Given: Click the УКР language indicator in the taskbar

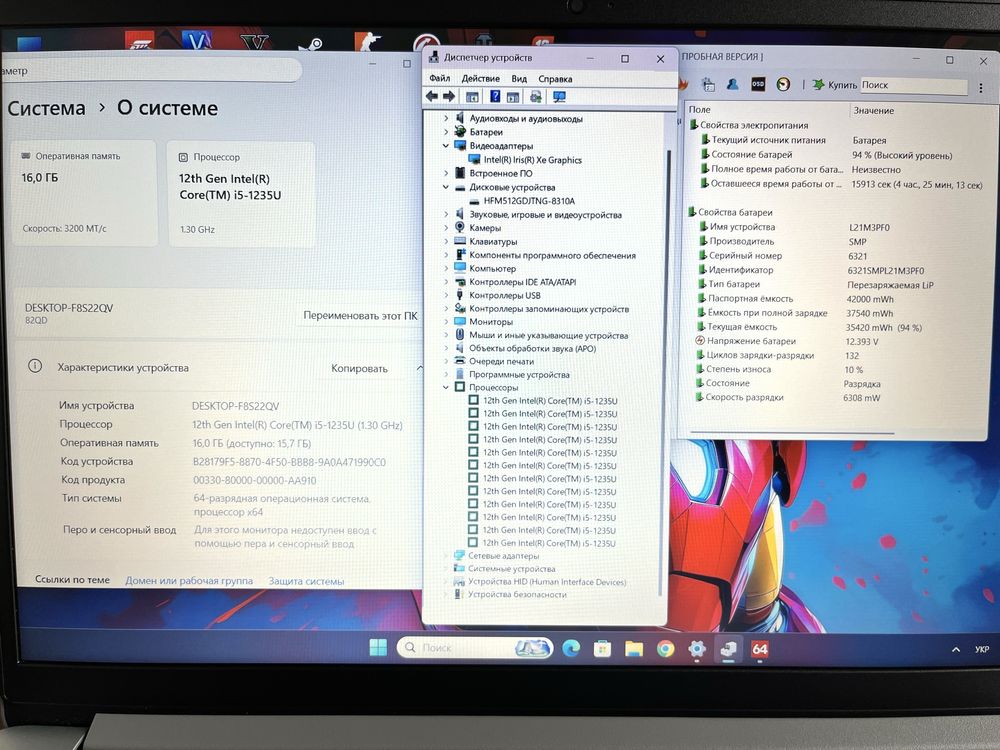Looking at the screenshot, I should (x=982, y=649).
